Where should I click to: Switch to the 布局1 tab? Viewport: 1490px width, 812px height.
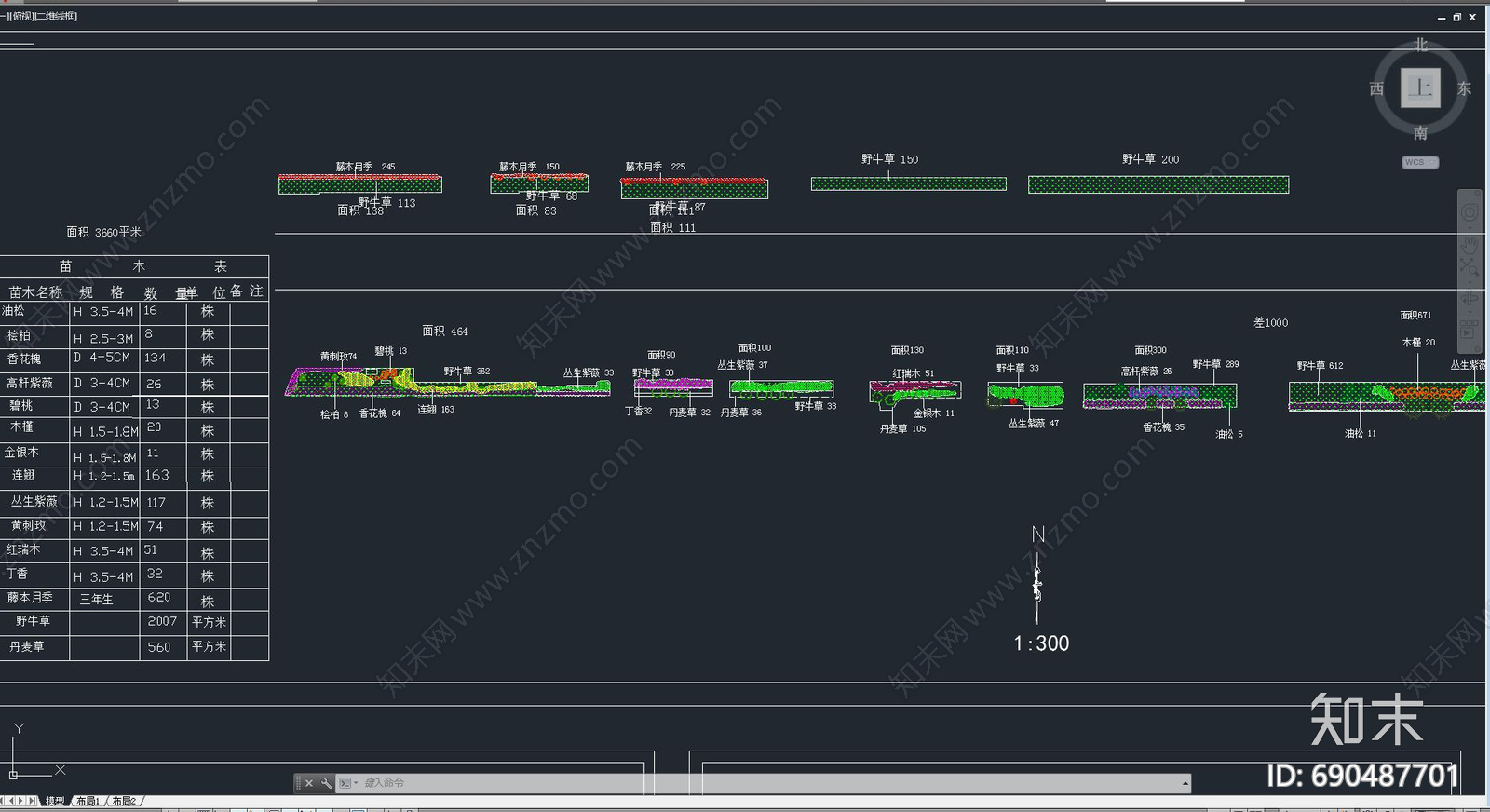[x=88, y=801]
